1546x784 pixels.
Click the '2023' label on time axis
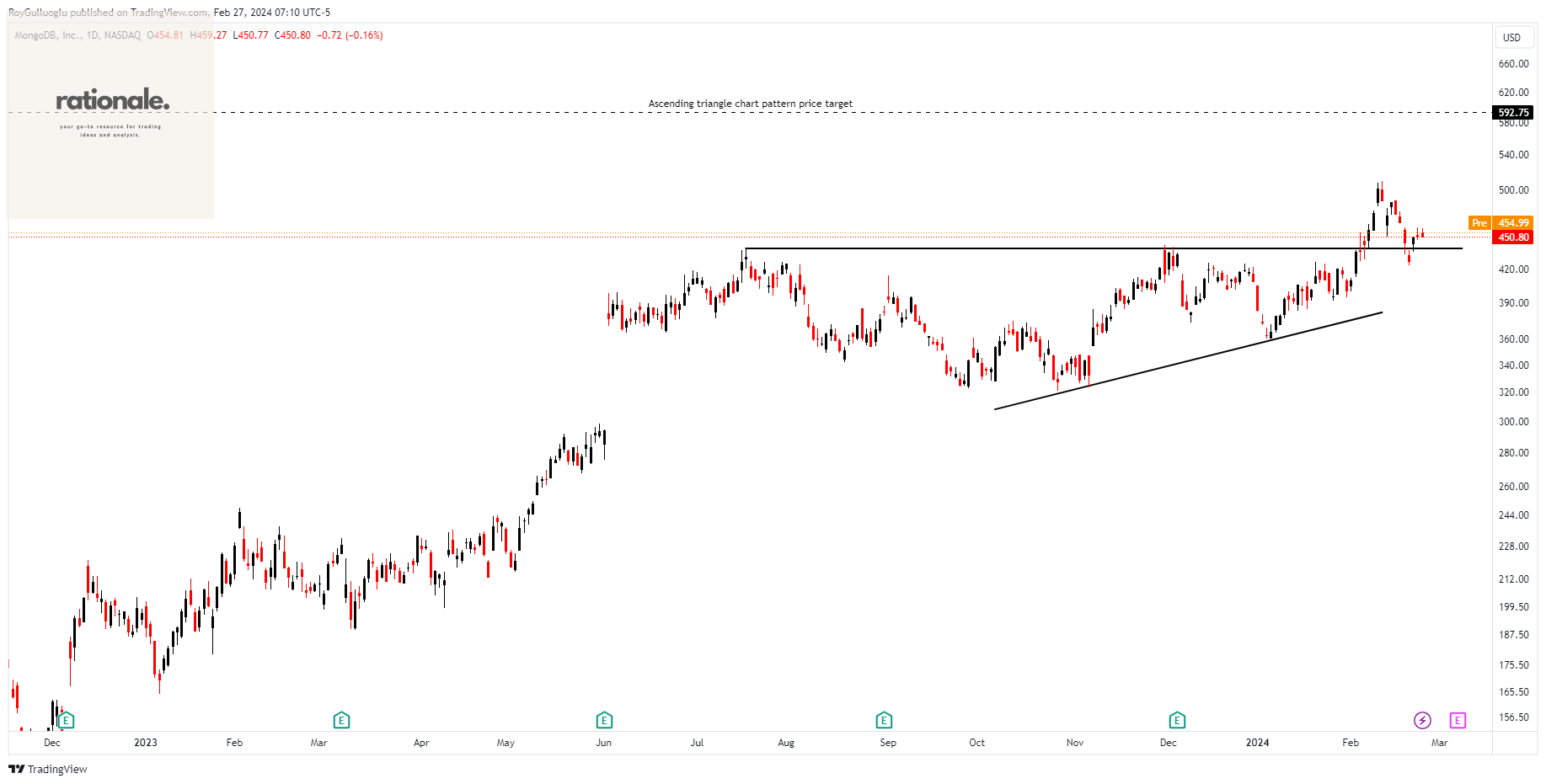click(x=146, y=743)
